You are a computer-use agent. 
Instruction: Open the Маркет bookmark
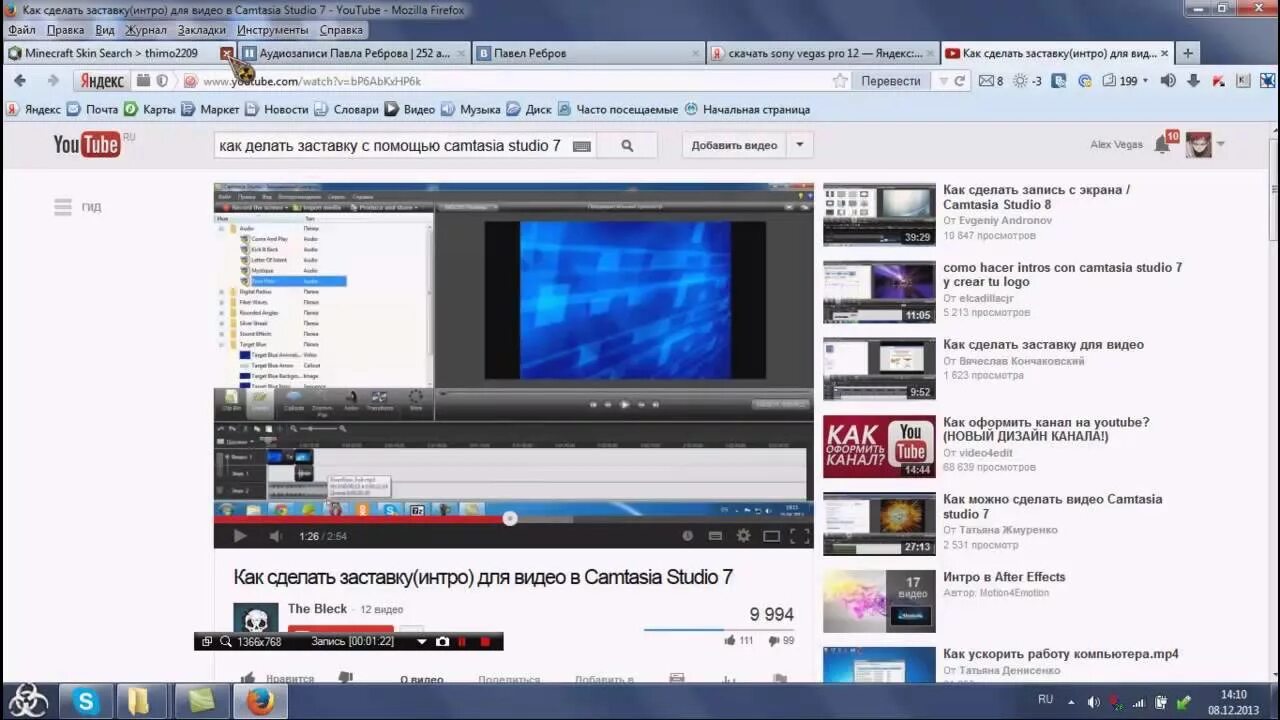[211, 109]
